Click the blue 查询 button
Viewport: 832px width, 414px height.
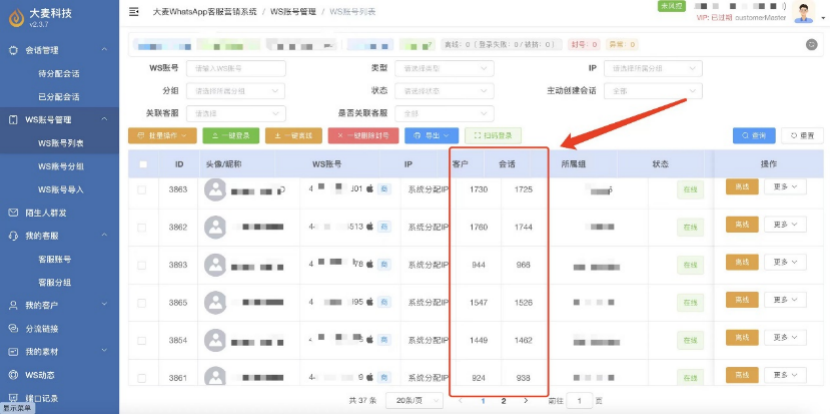(x=754, y=135)
